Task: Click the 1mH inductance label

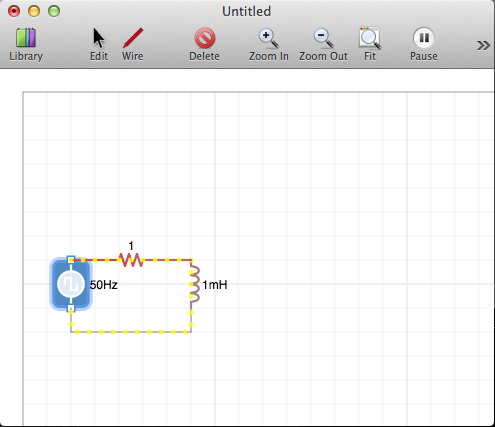Action: 215,285
